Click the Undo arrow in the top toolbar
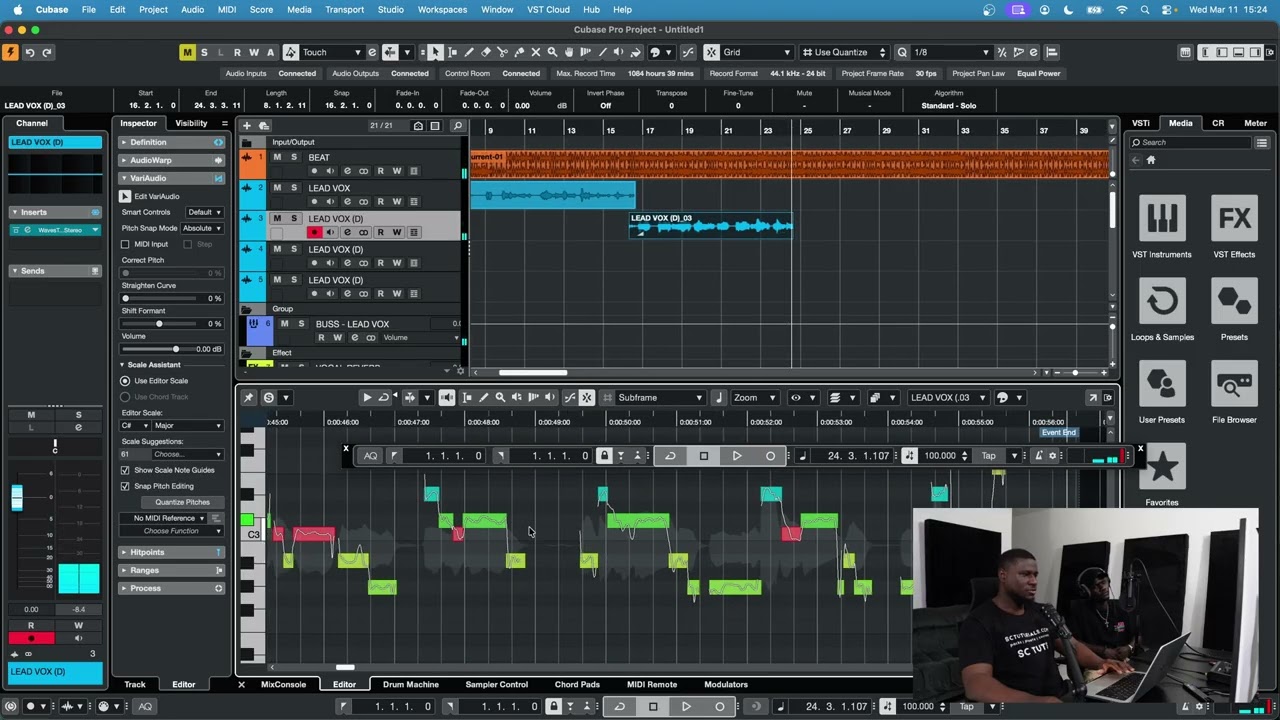The width and height of the screenshot is (1280, 720). (30, 52)
